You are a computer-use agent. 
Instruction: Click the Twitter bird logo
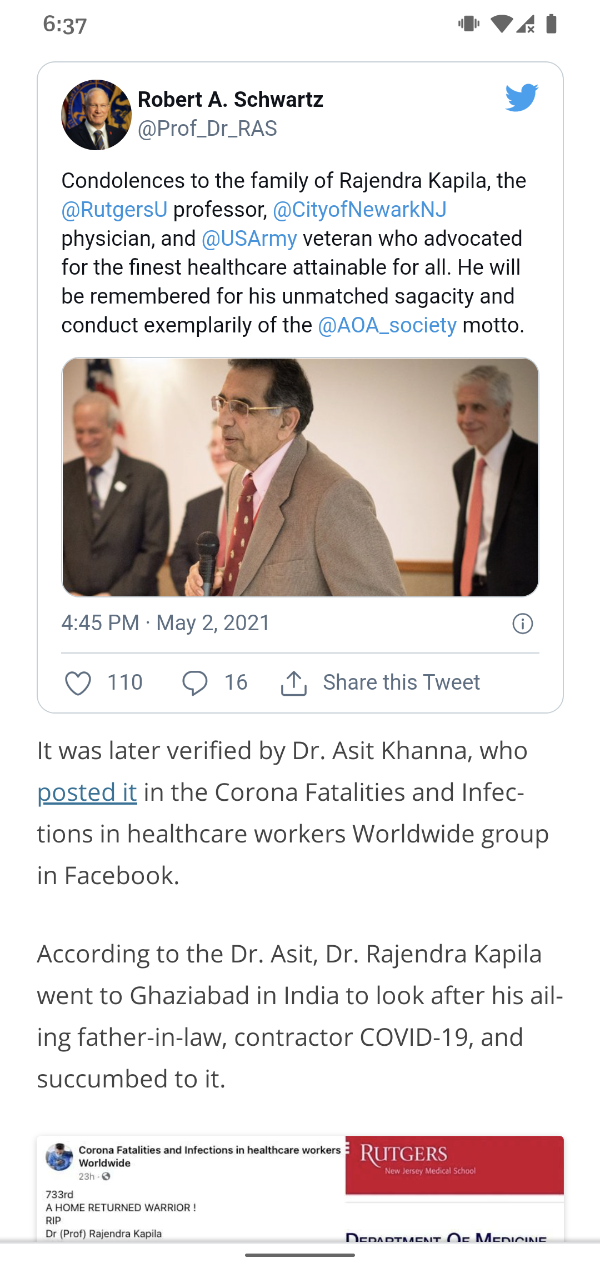(x=521, y=98)
